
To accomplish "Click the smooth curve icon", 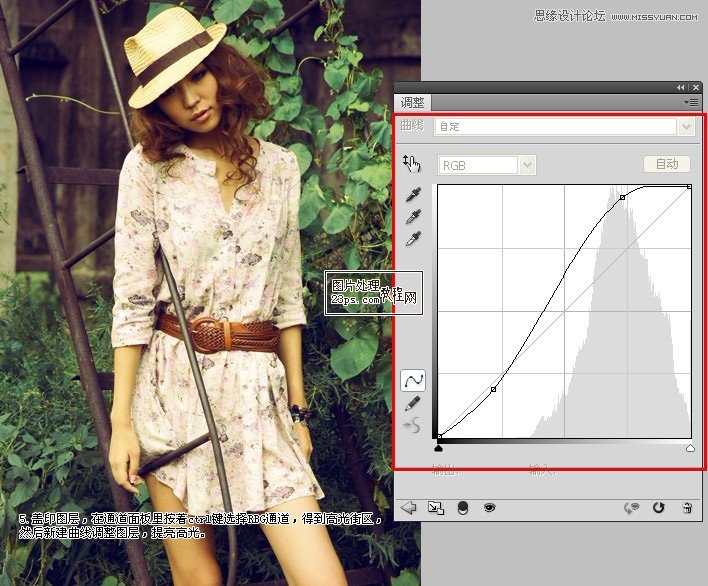I will [412, 426].
